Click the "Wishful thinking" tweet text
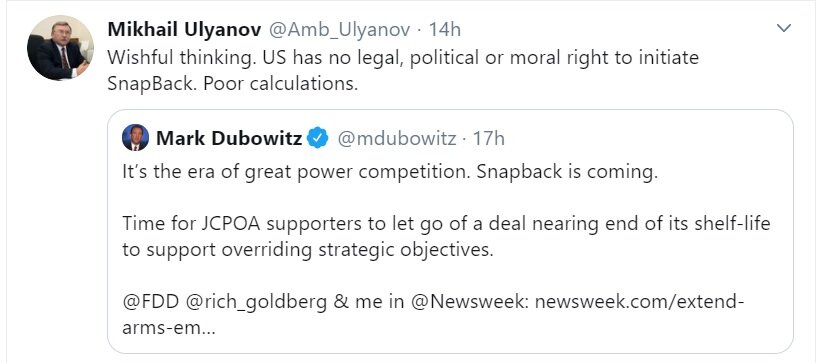 (403, 57)
